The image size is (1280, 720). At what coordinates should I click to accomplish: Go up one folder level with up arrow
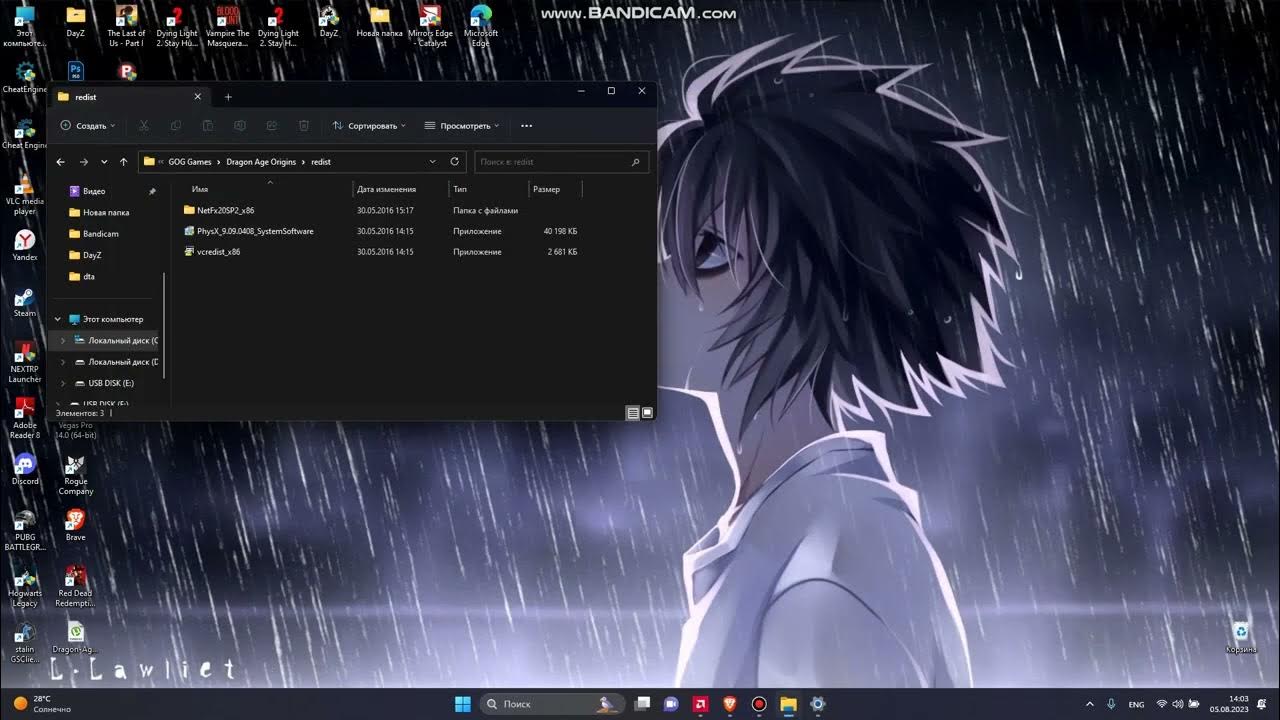[x=123, y=161]
